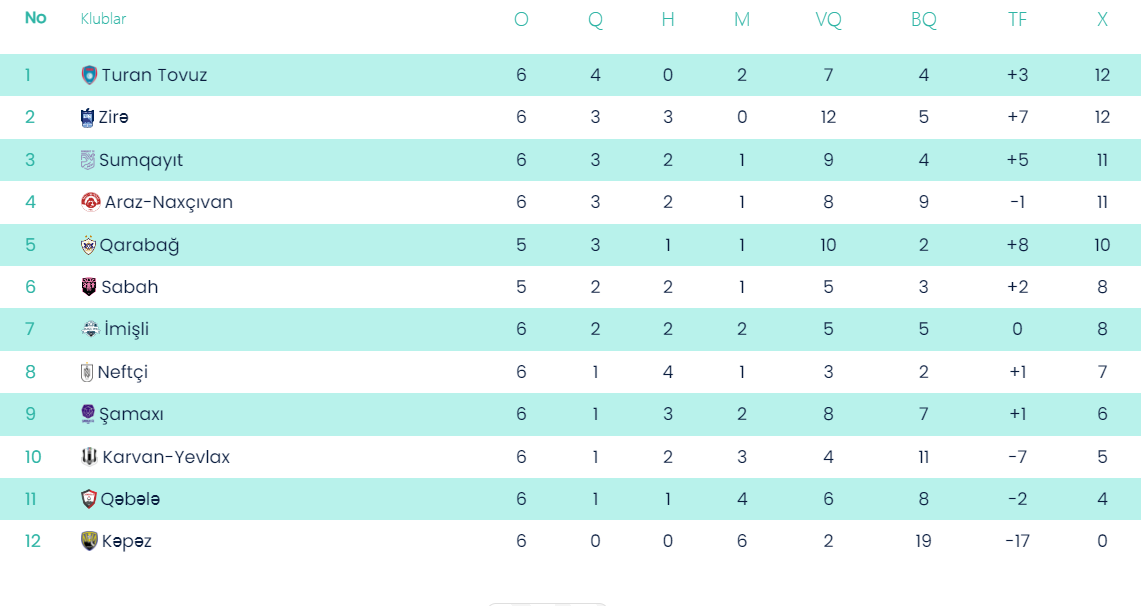
Task: Select the Kəpəz team name
Action: click(x=127, y=541)
